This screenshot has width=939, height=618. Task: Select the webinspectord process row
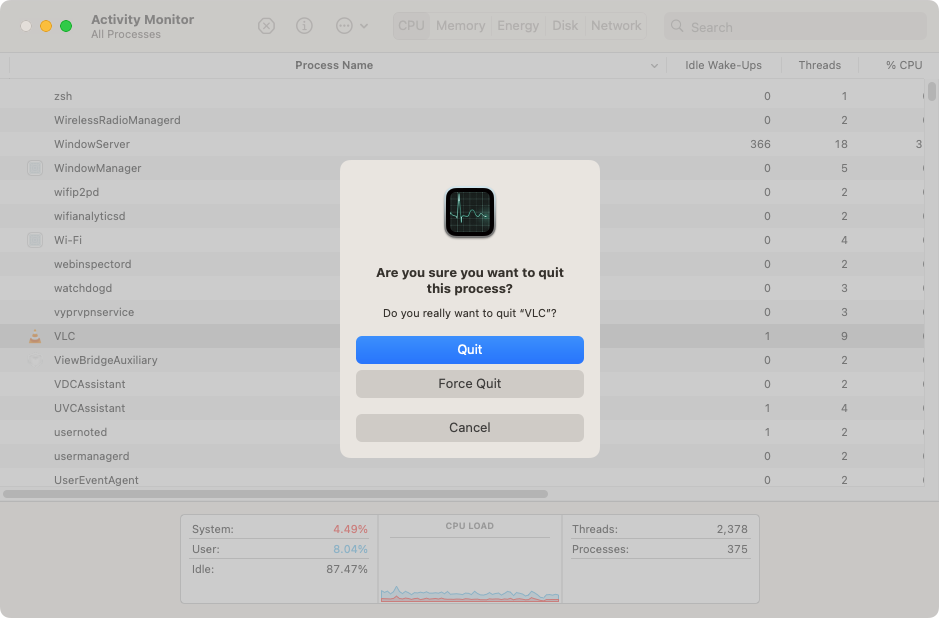(x=461, y=263)
